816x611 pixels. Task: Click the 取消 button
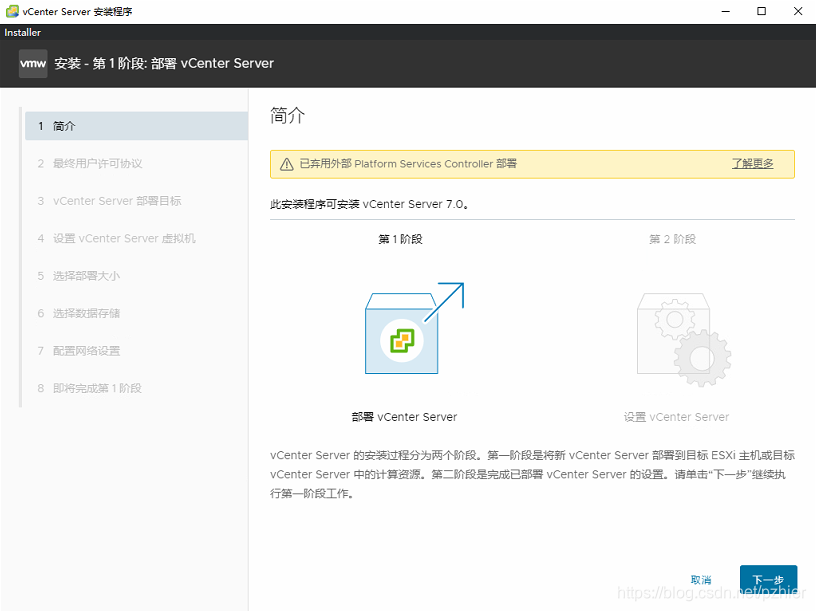[x=700, y=580]
